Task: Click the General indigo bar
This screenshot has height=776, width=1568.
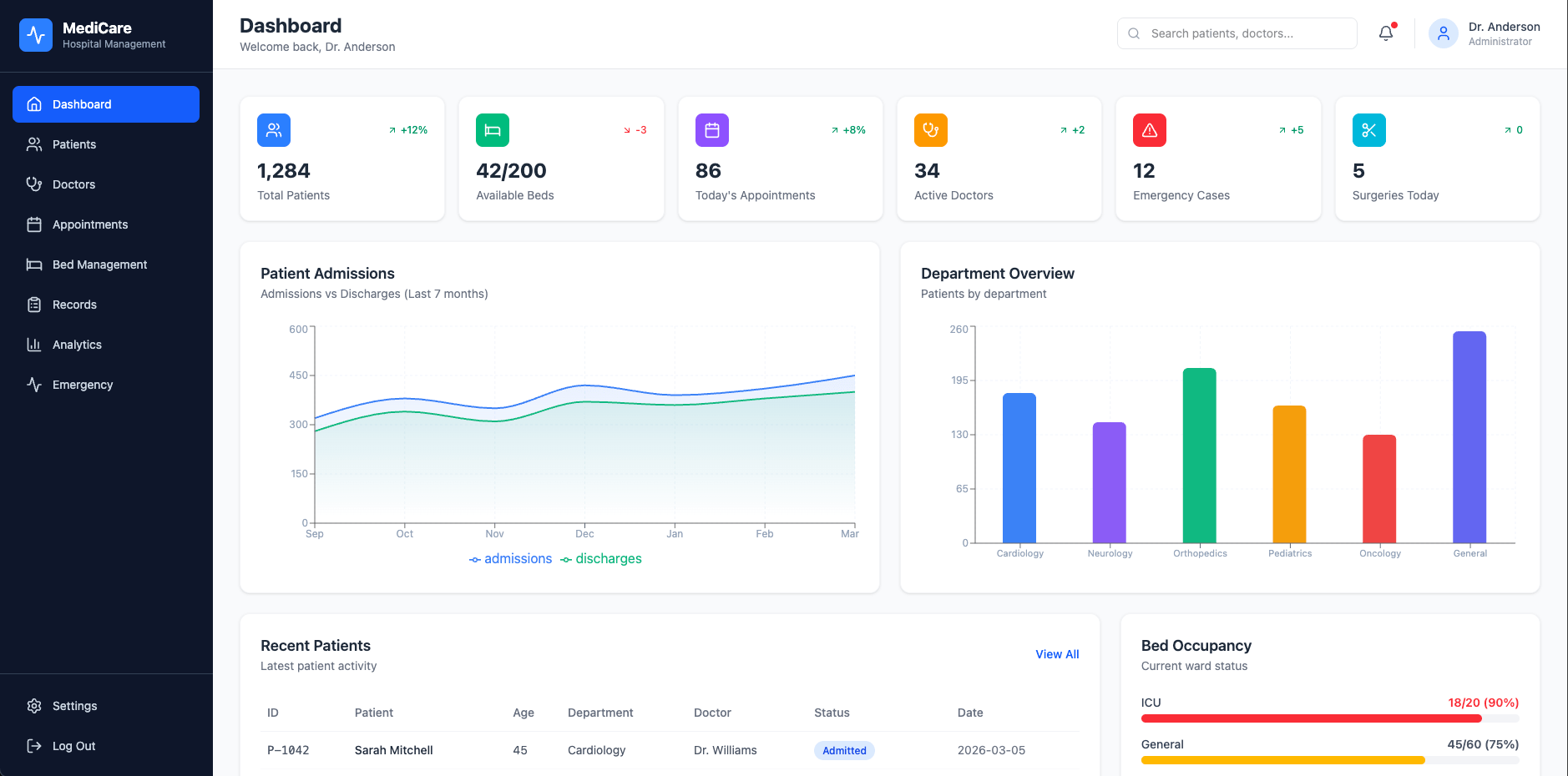Action: [1469, 437]
